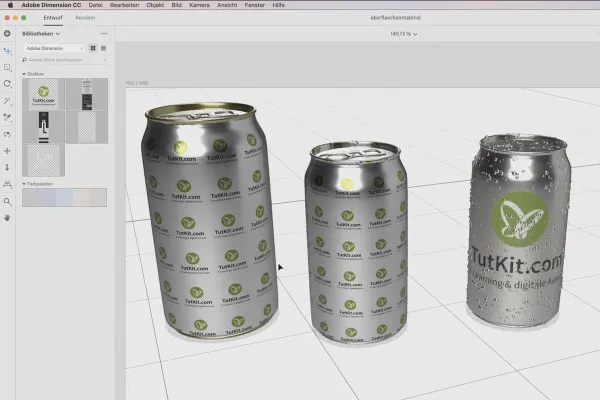Open the Kamera menu
Image resolution: width=600 pixels, height=400 pixels.
[199, 5]
